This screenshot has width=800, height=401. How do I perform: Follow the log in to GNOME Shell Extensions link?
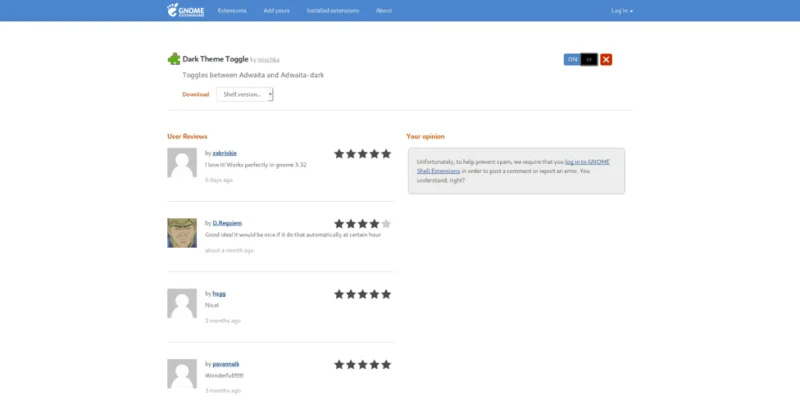(513, 166)
